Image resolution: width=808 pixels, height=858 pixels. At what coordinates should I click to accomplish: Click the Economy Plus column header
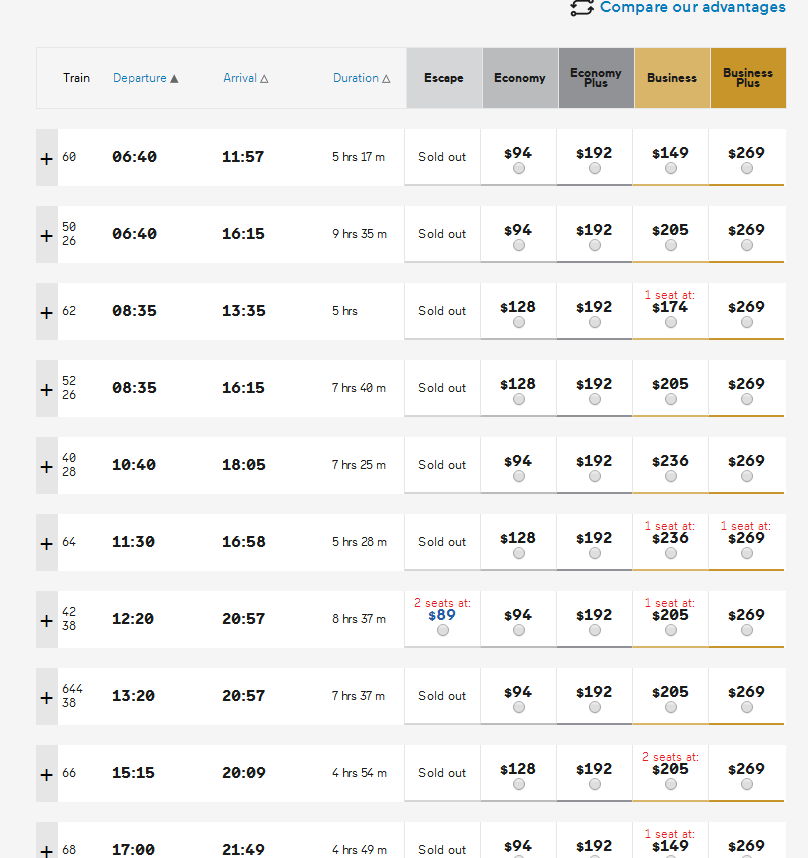(596, 78)
